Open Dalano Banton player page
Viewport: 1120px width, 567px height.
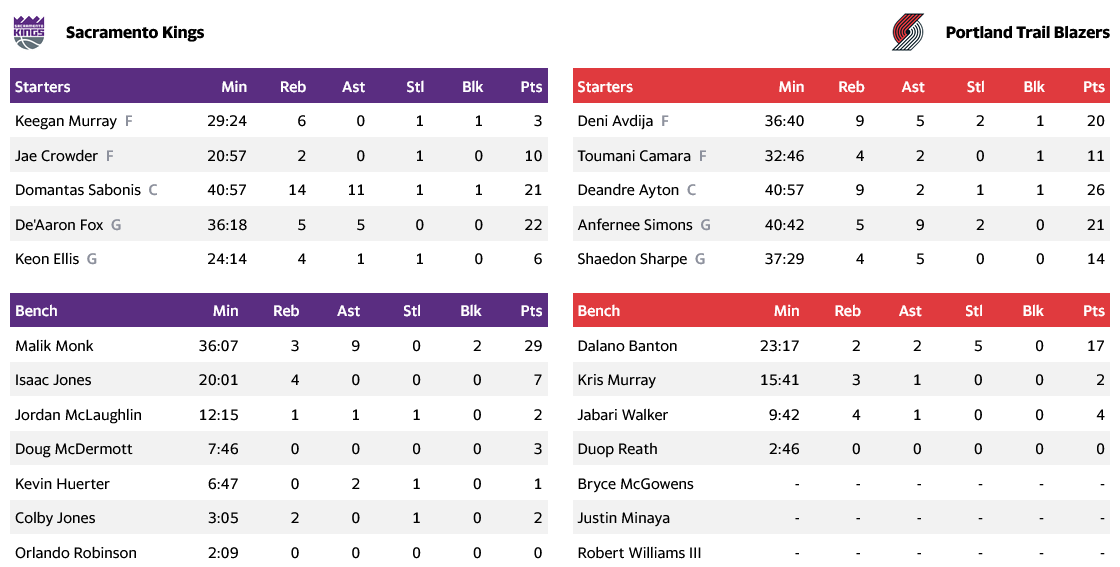tap(627, 346)
